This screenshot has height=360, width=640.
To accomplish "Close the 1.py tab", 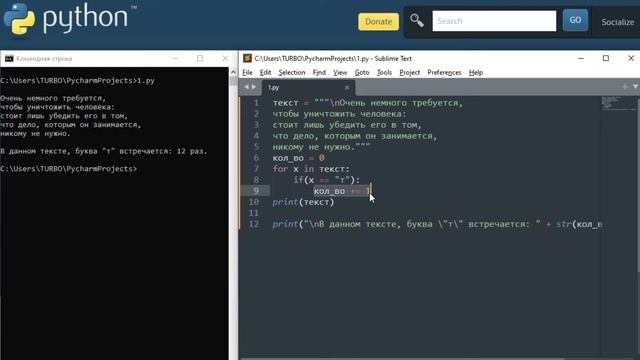I will [347, 87].
